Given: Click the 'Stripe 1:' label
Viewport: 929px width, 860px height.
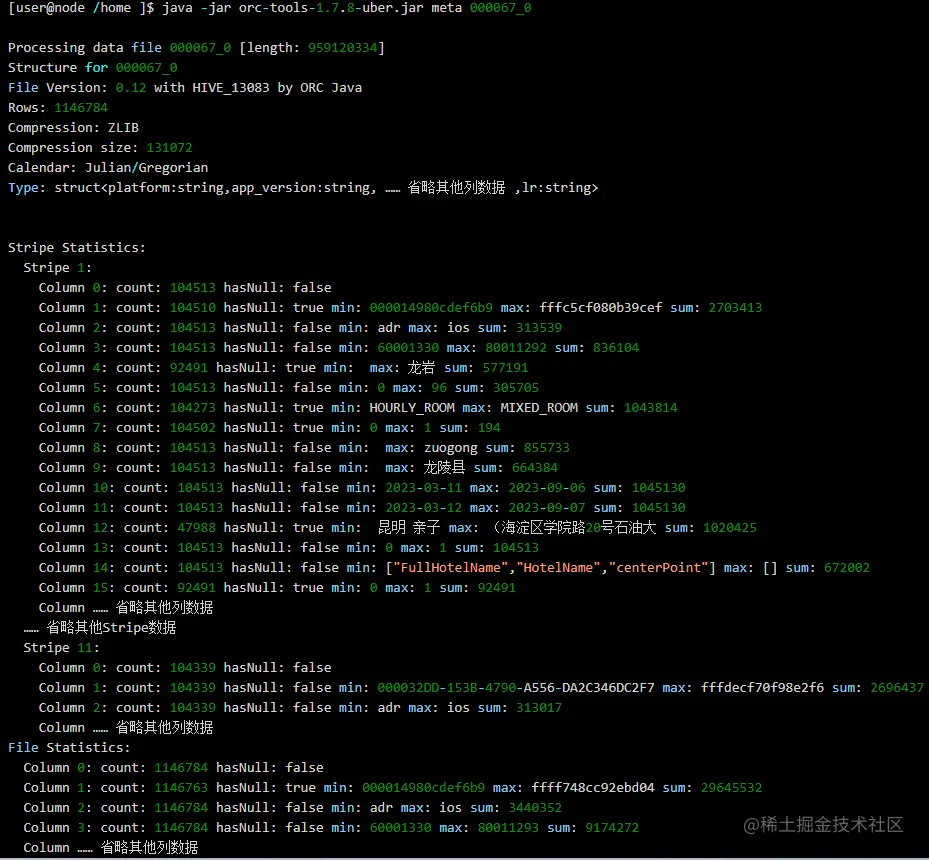Looking at the screenshot, I should (x=57, y=268).
